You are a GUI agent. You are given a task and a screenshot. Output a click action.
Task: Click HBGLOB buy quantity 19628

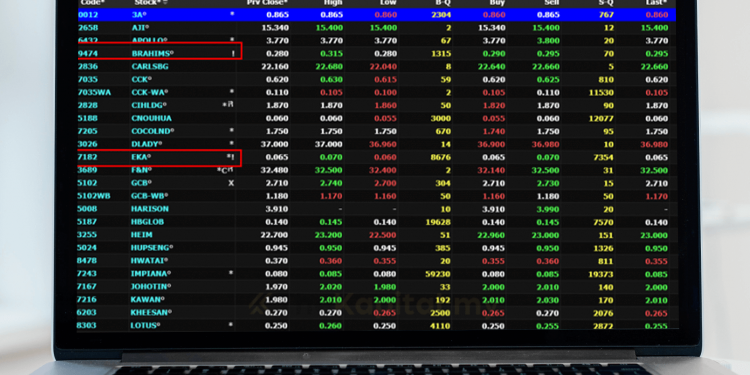tap(439, 221)
